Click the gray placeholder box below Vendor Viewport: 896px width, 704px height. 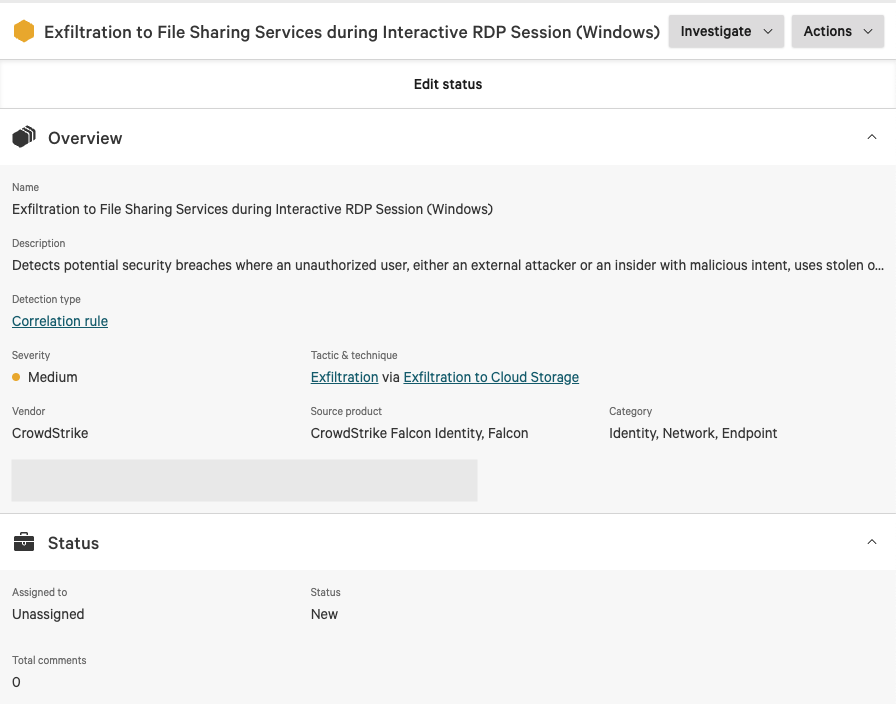pos(245,481)
